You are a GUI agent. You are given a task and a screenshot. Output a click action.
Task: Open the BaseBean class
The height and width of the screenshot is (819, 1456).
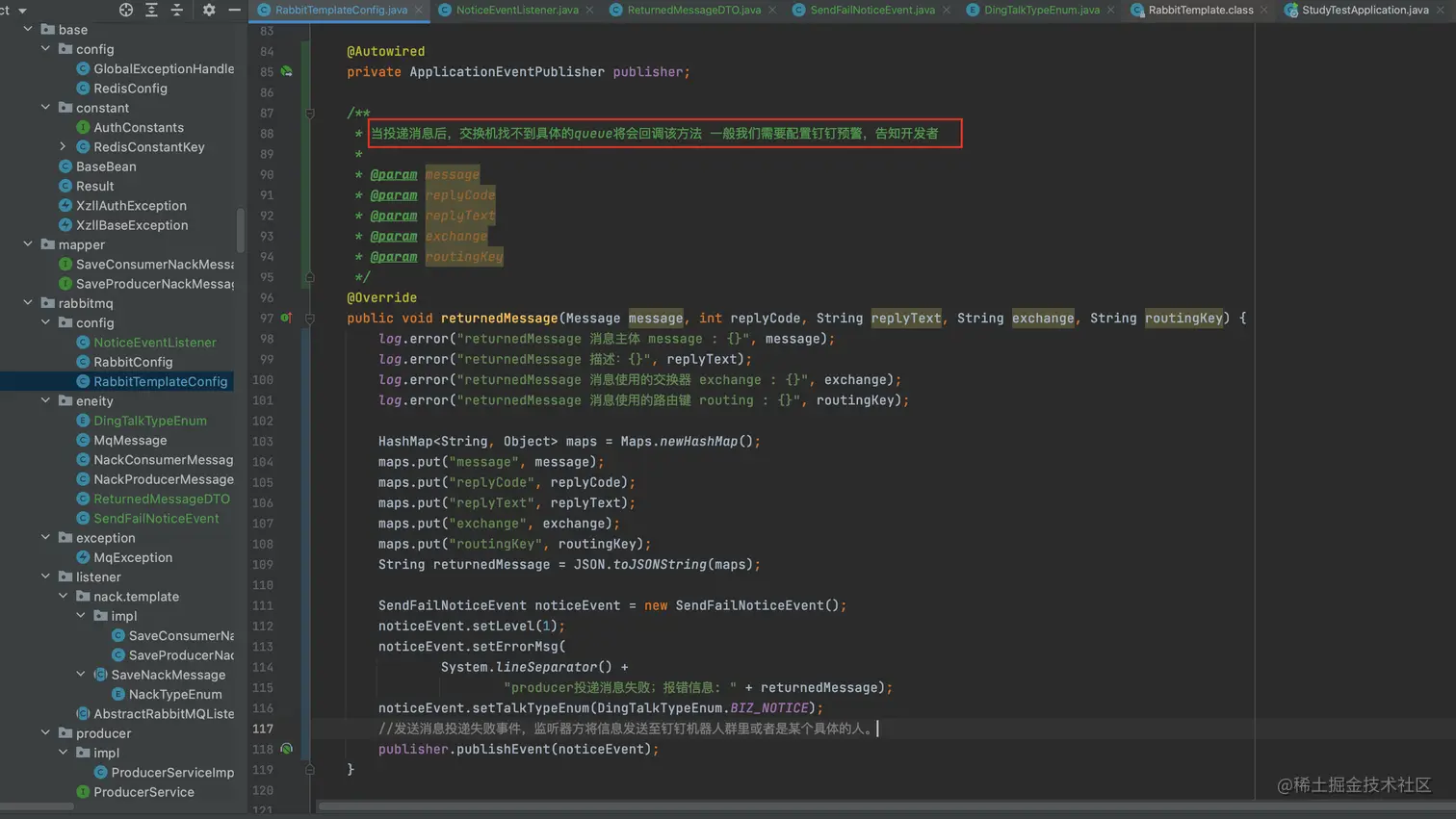pyautogui.click(x=97, y=166)
